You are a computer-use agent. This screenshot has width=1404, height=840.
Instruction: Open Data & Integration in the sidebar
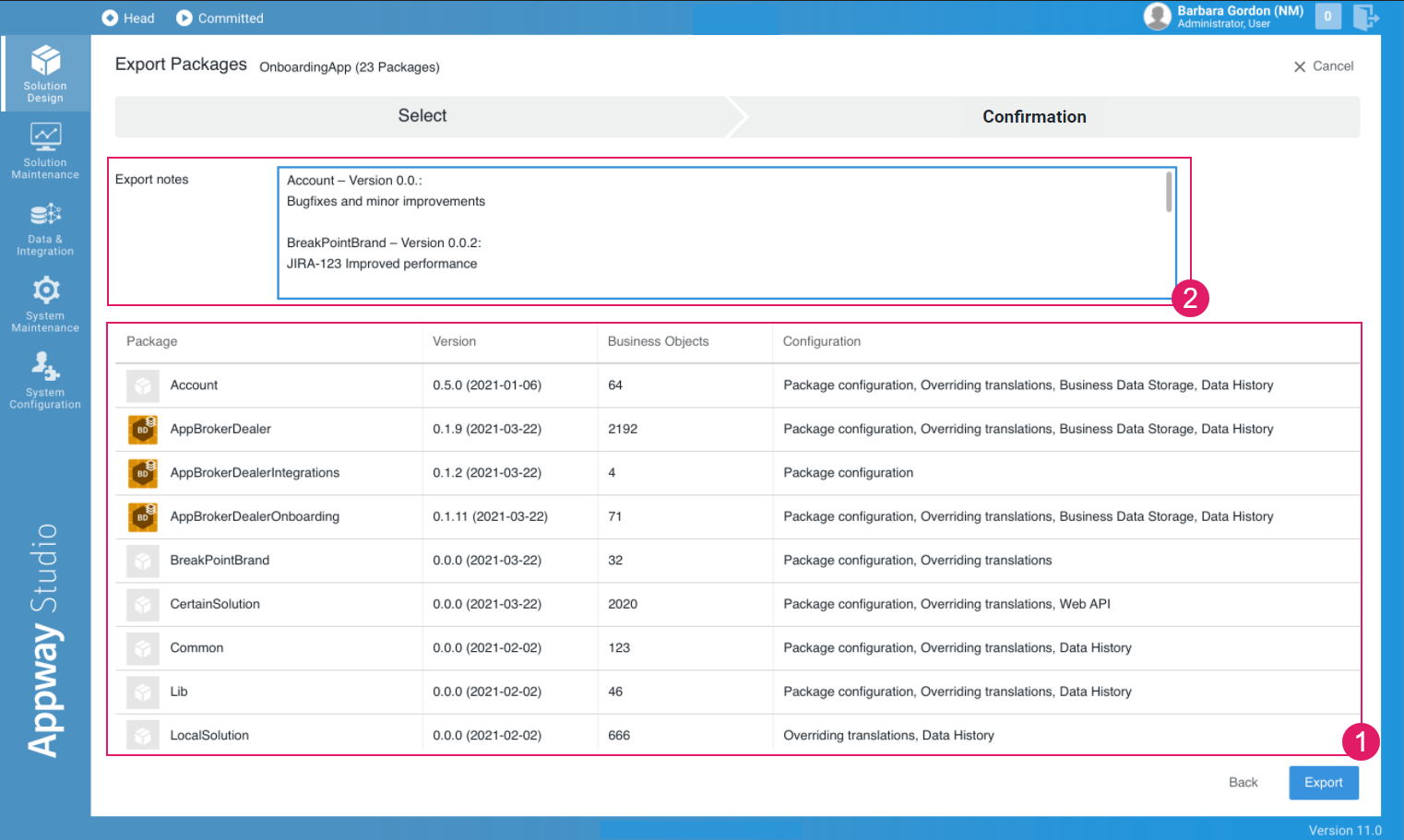pos(45,227)
